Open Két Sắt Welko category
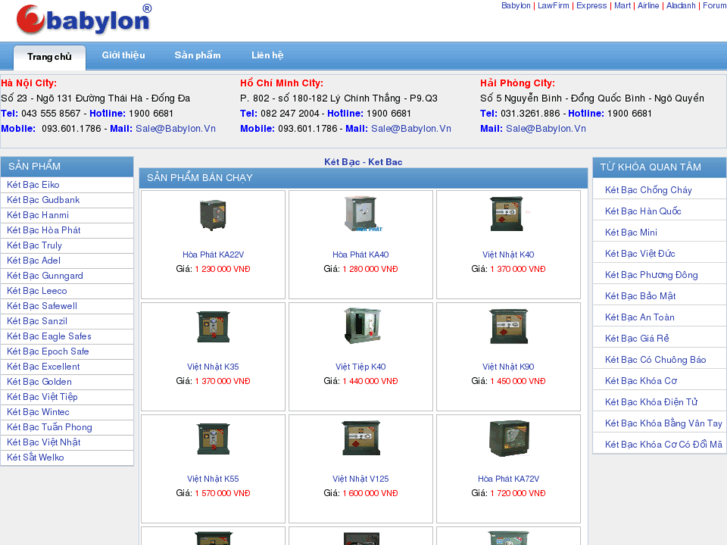 pyautogui.click(x=35, y=457)
